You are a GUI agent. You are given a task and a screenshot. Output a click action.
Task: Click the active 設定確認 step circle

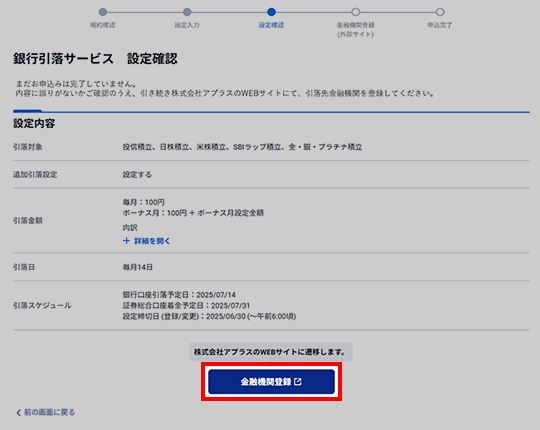[271, 12]
